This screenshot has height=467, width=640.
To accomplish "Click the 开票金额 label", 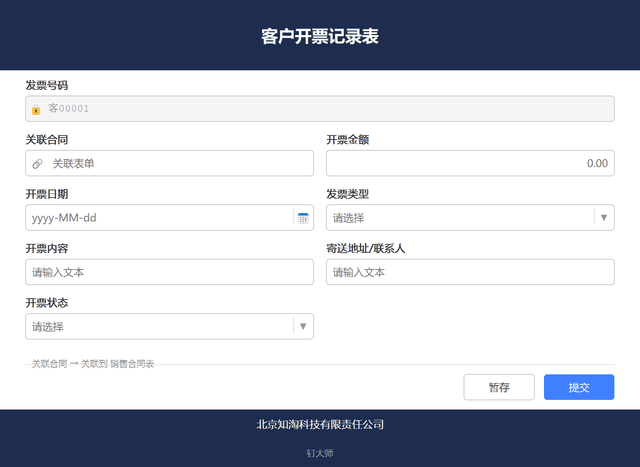I will [347, 140].
